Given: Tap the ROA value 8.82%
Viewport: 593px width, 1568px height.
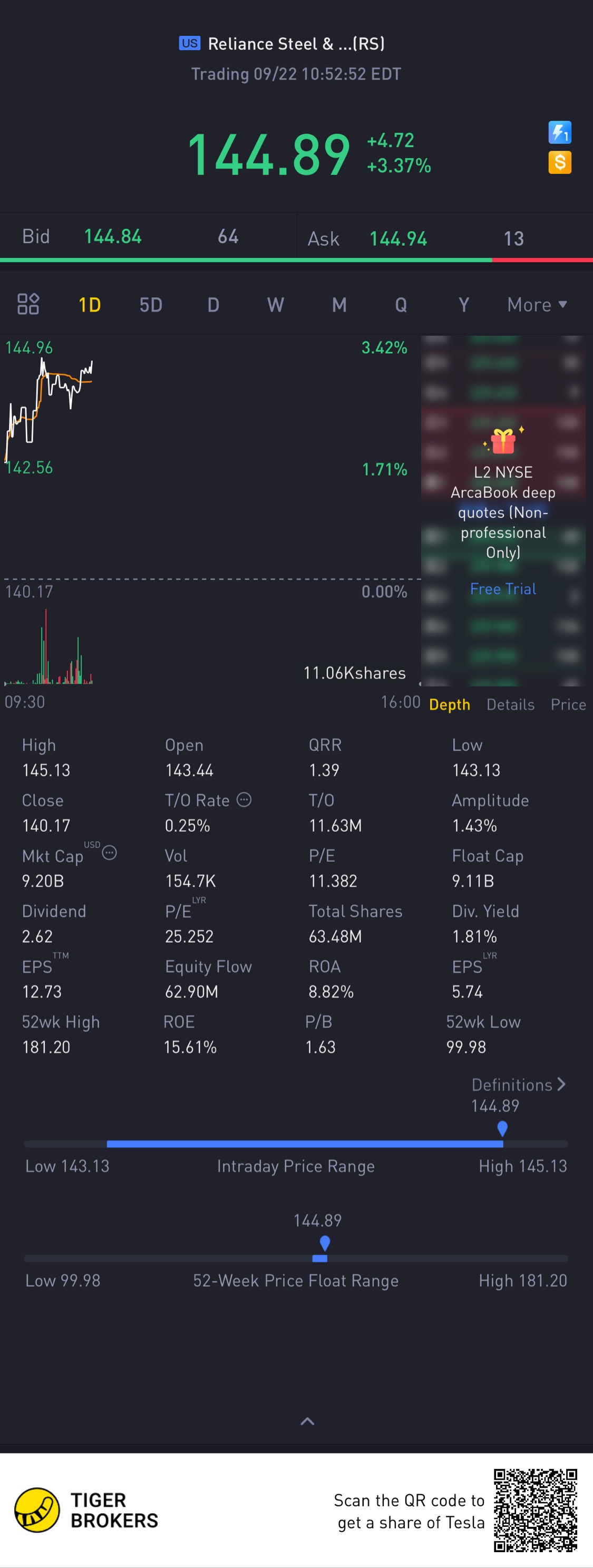Looking at the screenshot, I should tap(330, 992).
